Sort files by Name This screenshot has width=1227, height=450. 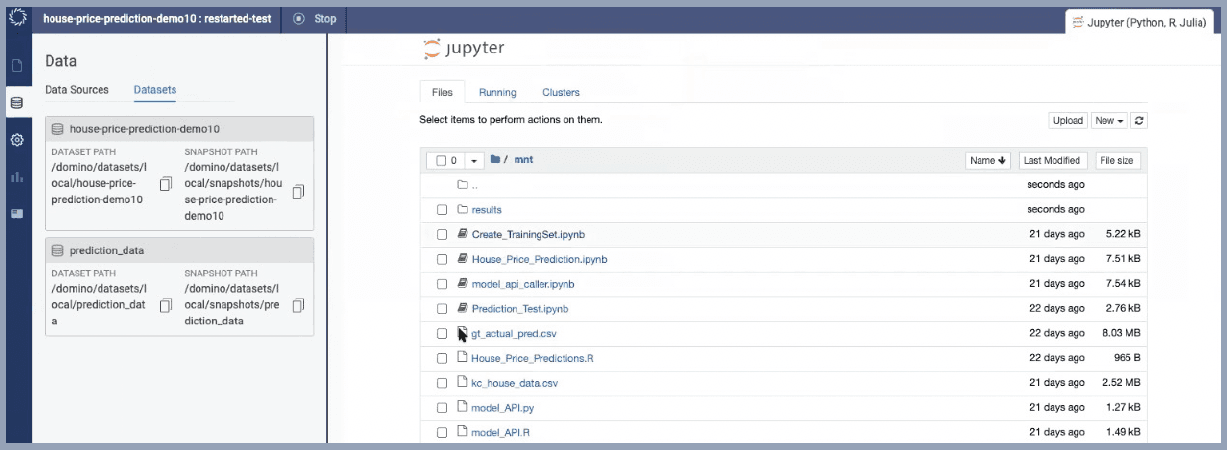[989, 160]
